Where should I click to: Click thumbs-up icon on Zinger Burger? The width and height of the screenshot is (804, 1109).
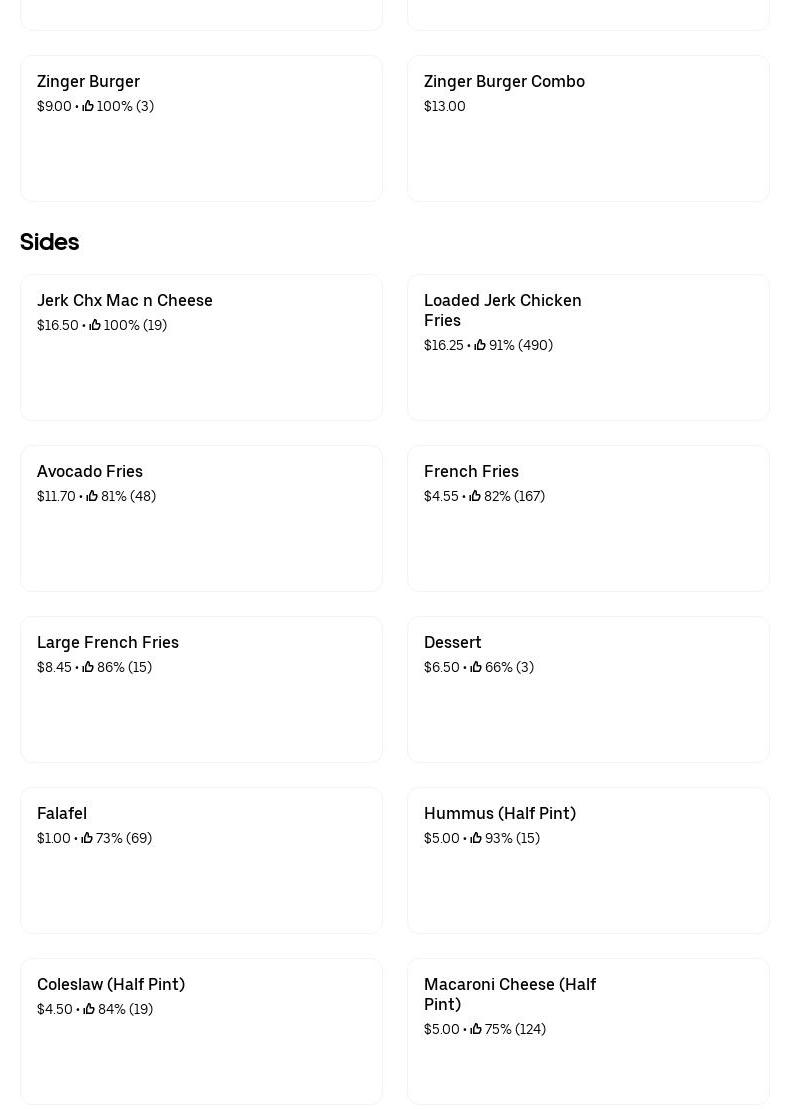[x=88, y=106]
